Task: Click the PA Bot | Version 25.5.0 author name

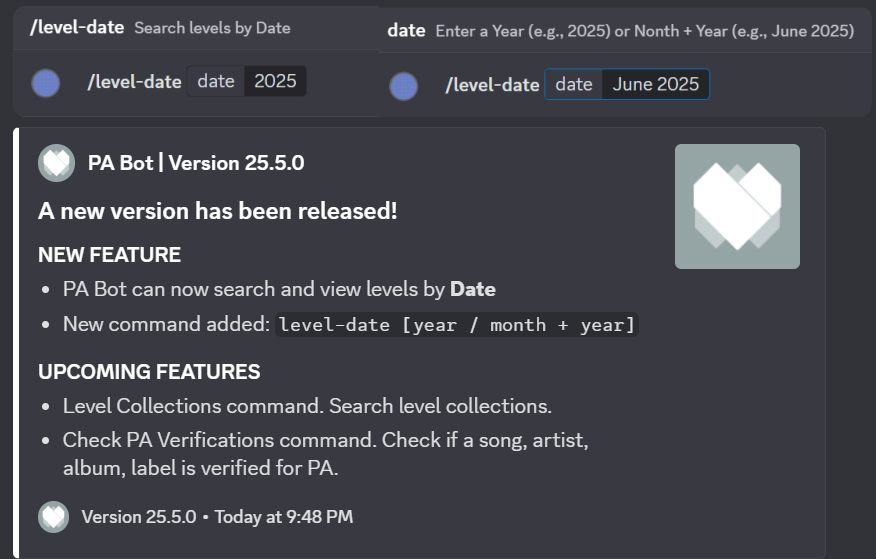Action: pos(196,163)
